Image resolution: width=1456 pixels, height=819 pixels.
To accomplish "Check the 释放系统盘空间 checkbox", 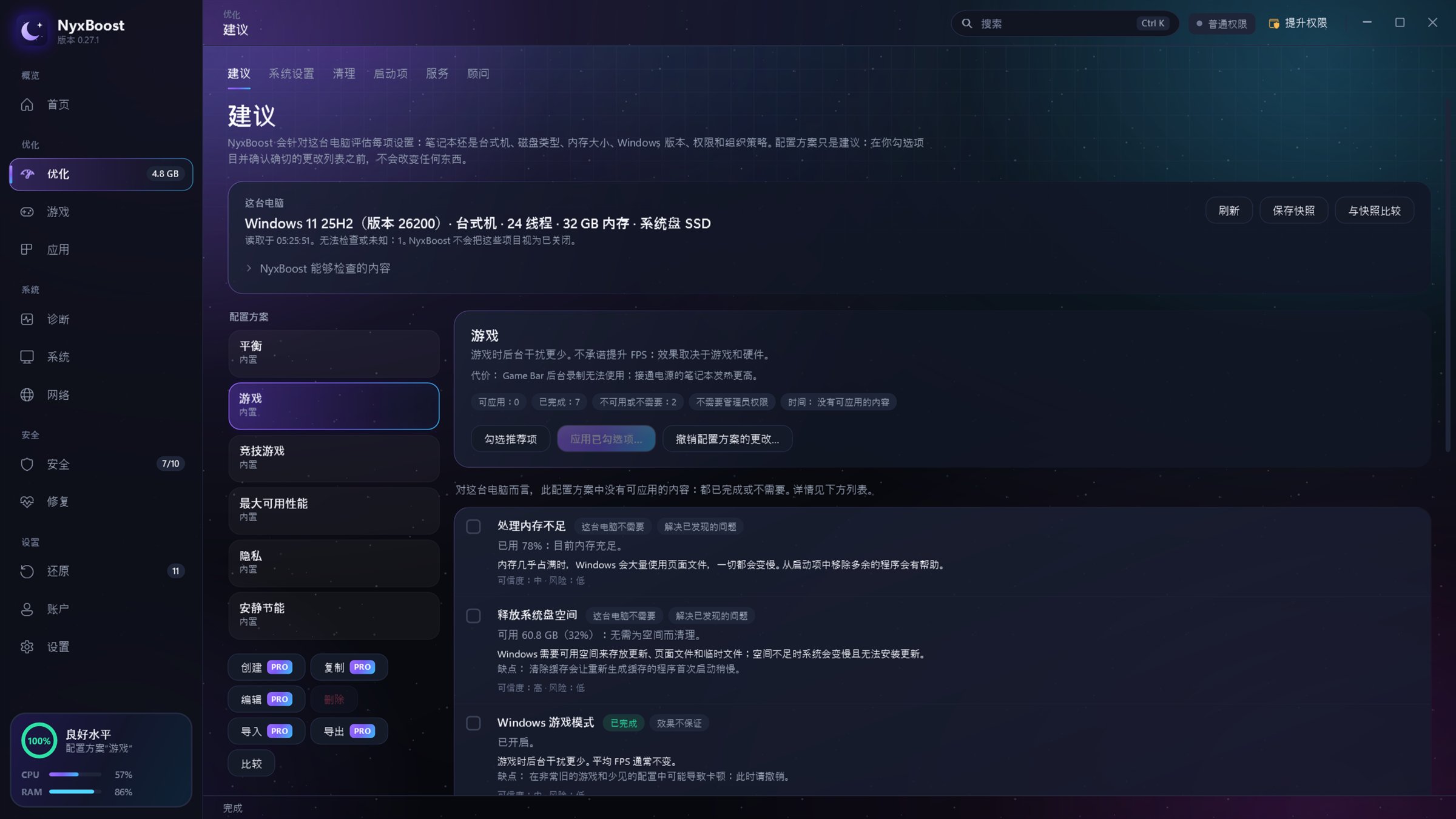I will pyautogui.click(x=473, y=616).
